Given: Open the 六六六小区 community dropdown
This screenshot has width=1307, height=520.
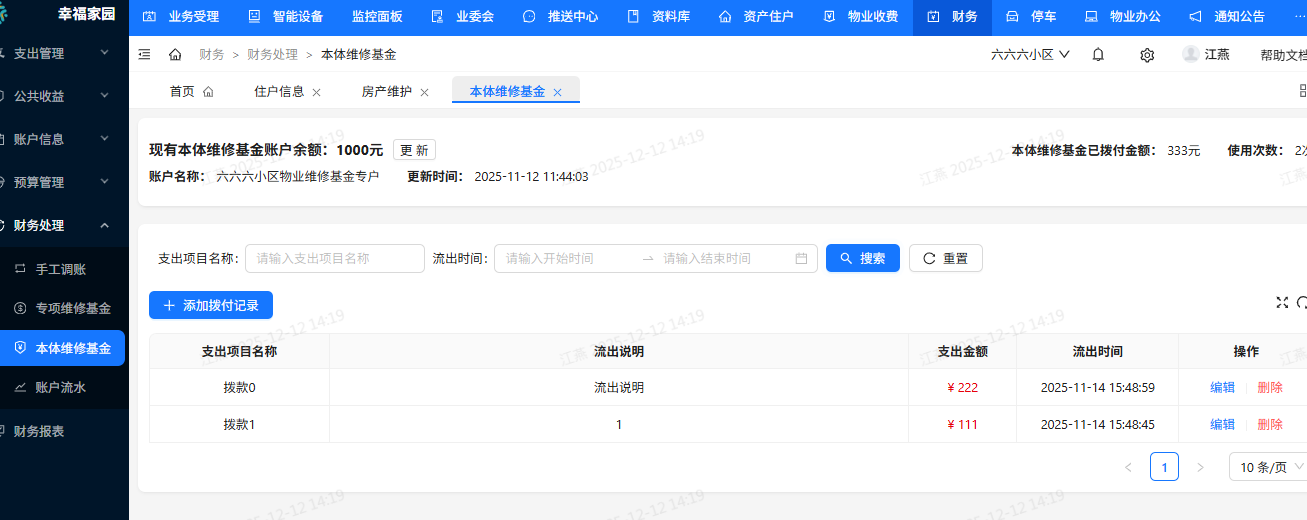Looking at the screenshot, I should (1030, 55).
